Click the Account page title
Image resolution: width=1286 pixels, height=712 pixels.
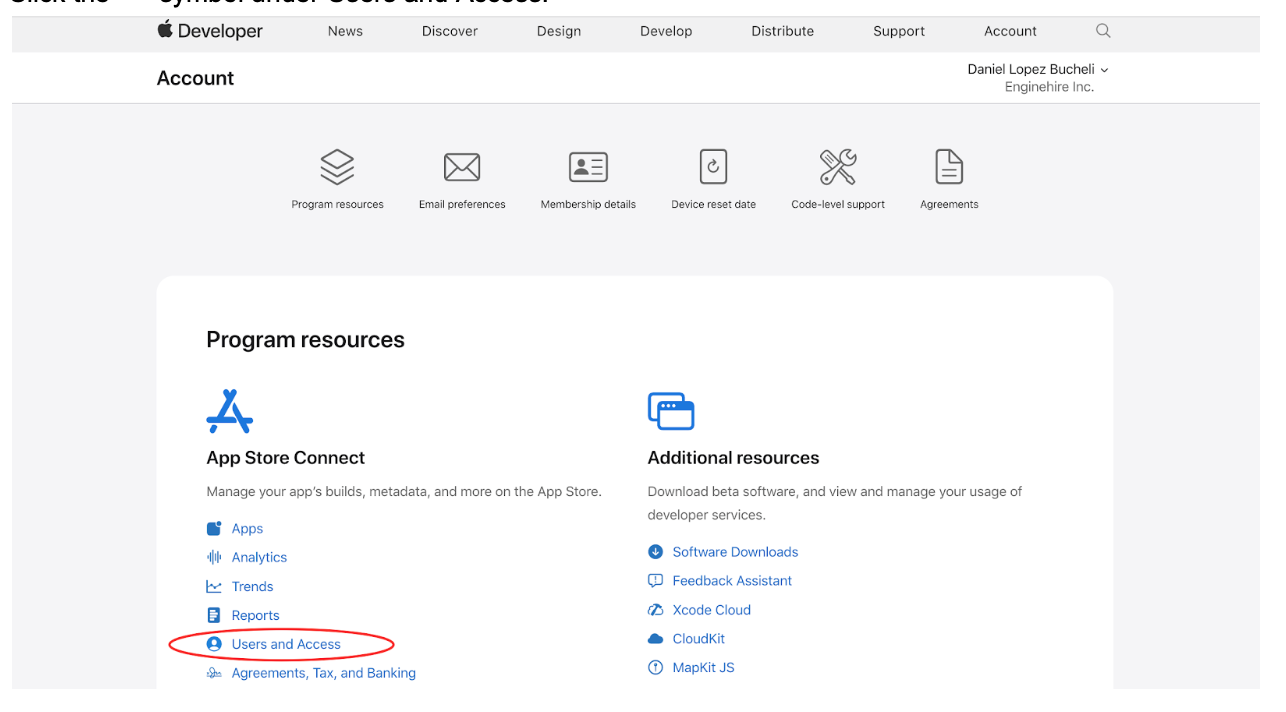(195, 78)
